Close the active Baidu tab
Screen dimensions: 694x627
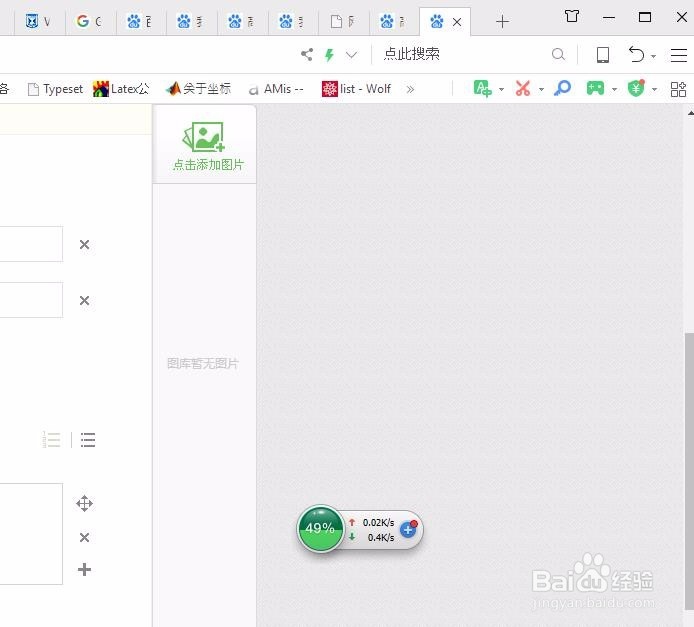457,22
